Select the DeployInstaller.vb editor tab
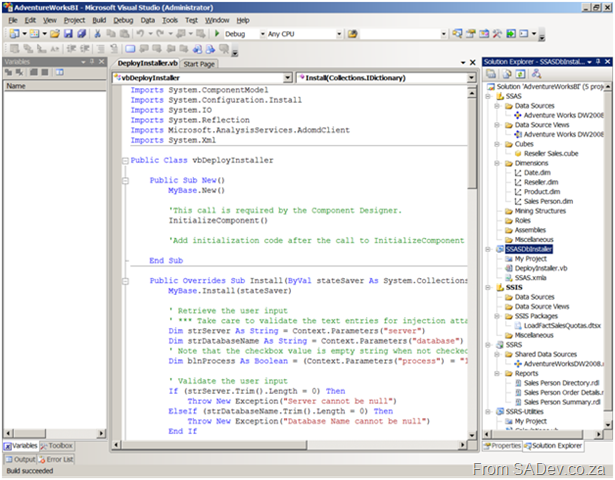The height and width of the screenshot is (480, 615). [147, 63]
